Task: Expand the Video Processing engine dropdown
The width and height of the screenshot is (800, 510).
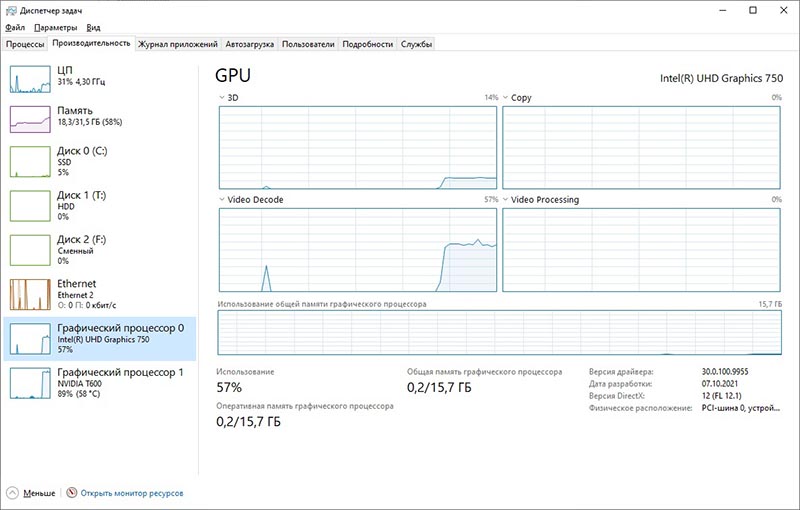Action: (x=506, y=200)
